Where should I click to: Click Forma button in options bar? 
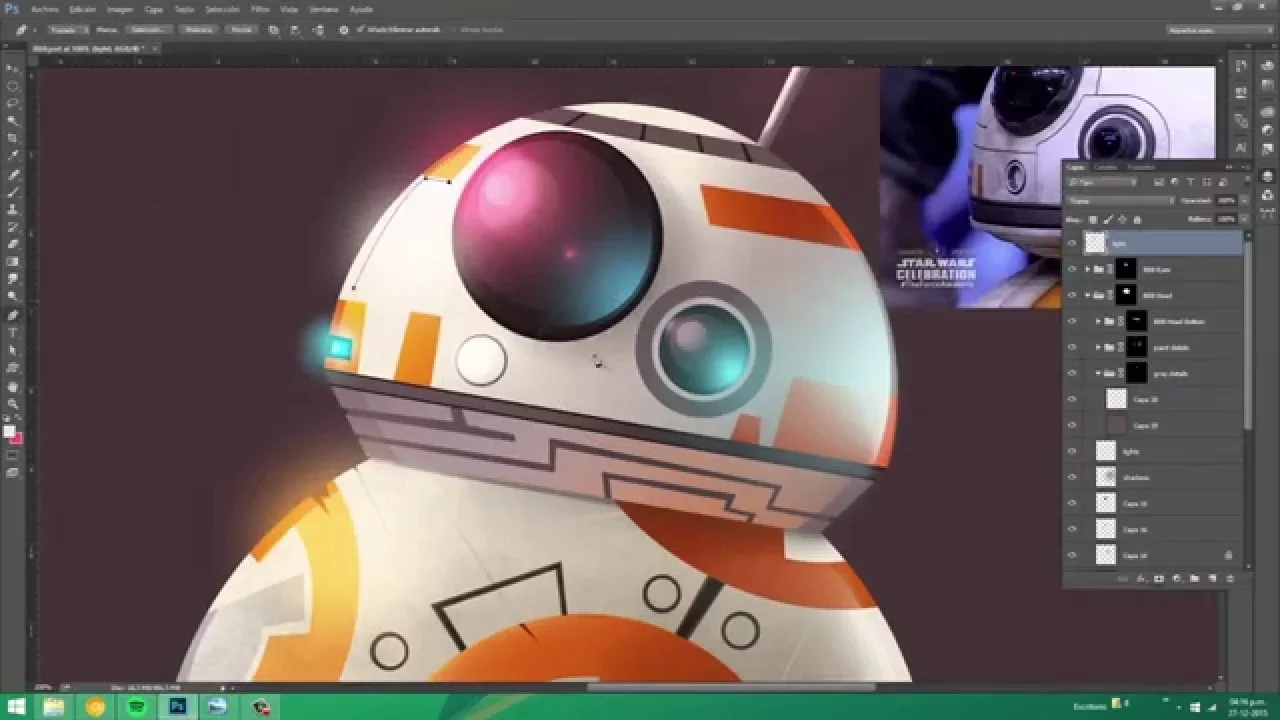pyautogui.click(x=242, y=30)
